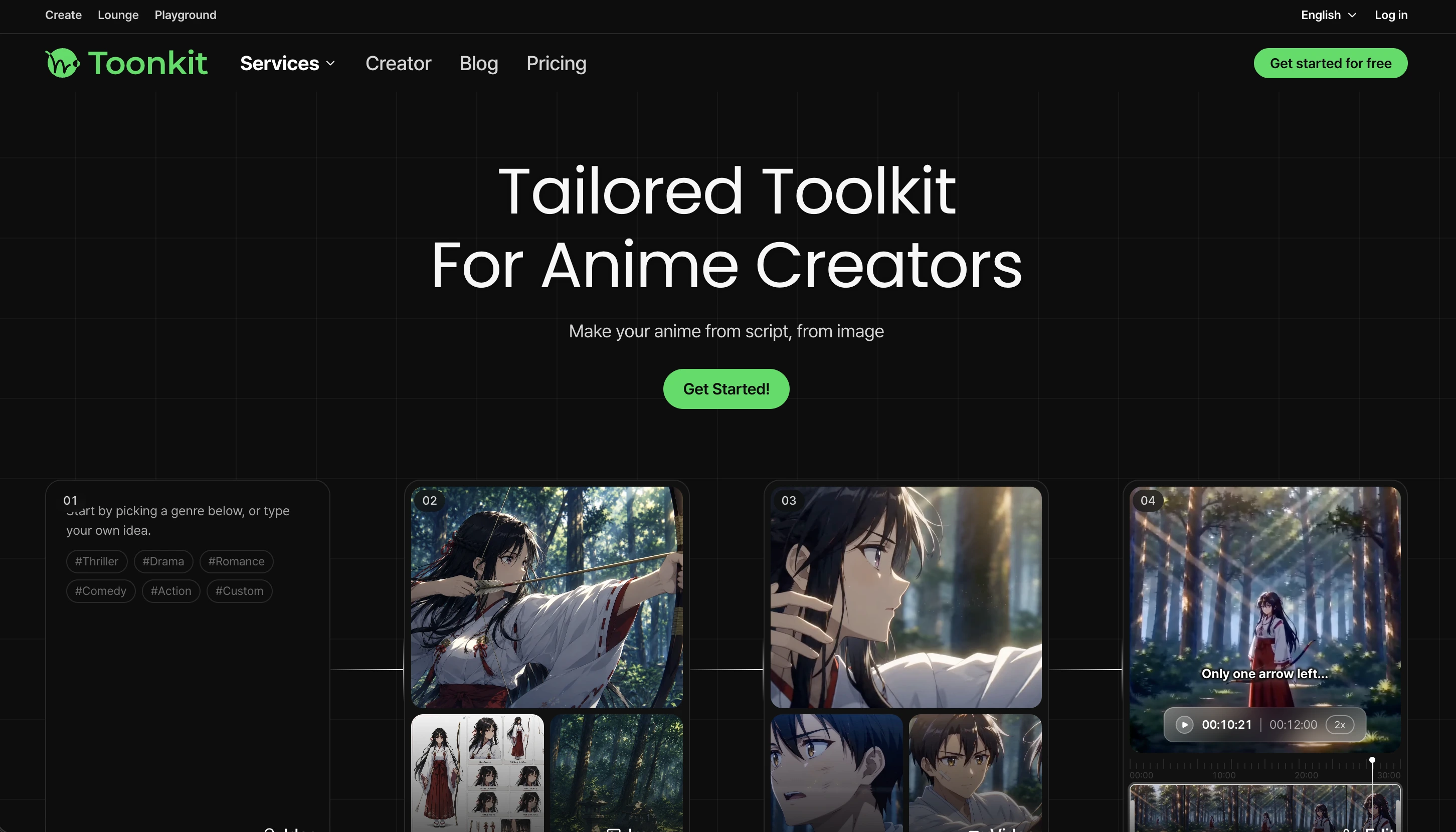Click the Toonkit wordmark text
This screenshot has height=832, width=1456.
[x=147, y=63]
